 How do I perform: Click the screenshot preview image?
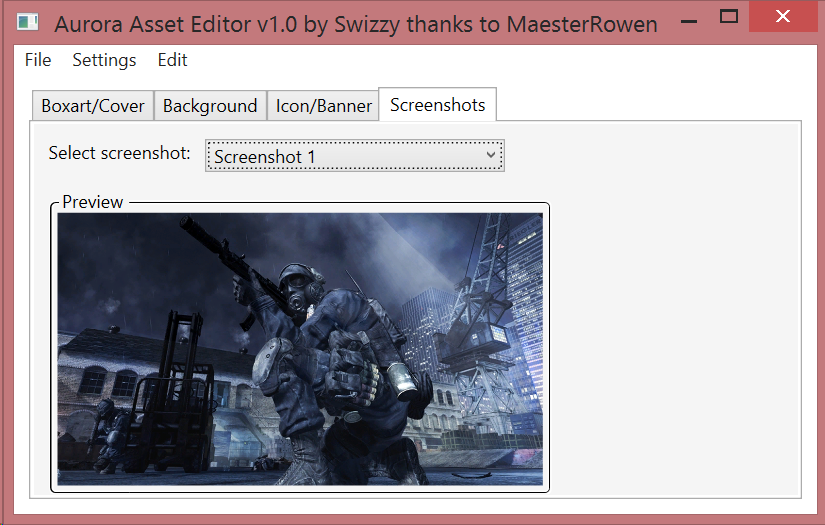[300, 349]
